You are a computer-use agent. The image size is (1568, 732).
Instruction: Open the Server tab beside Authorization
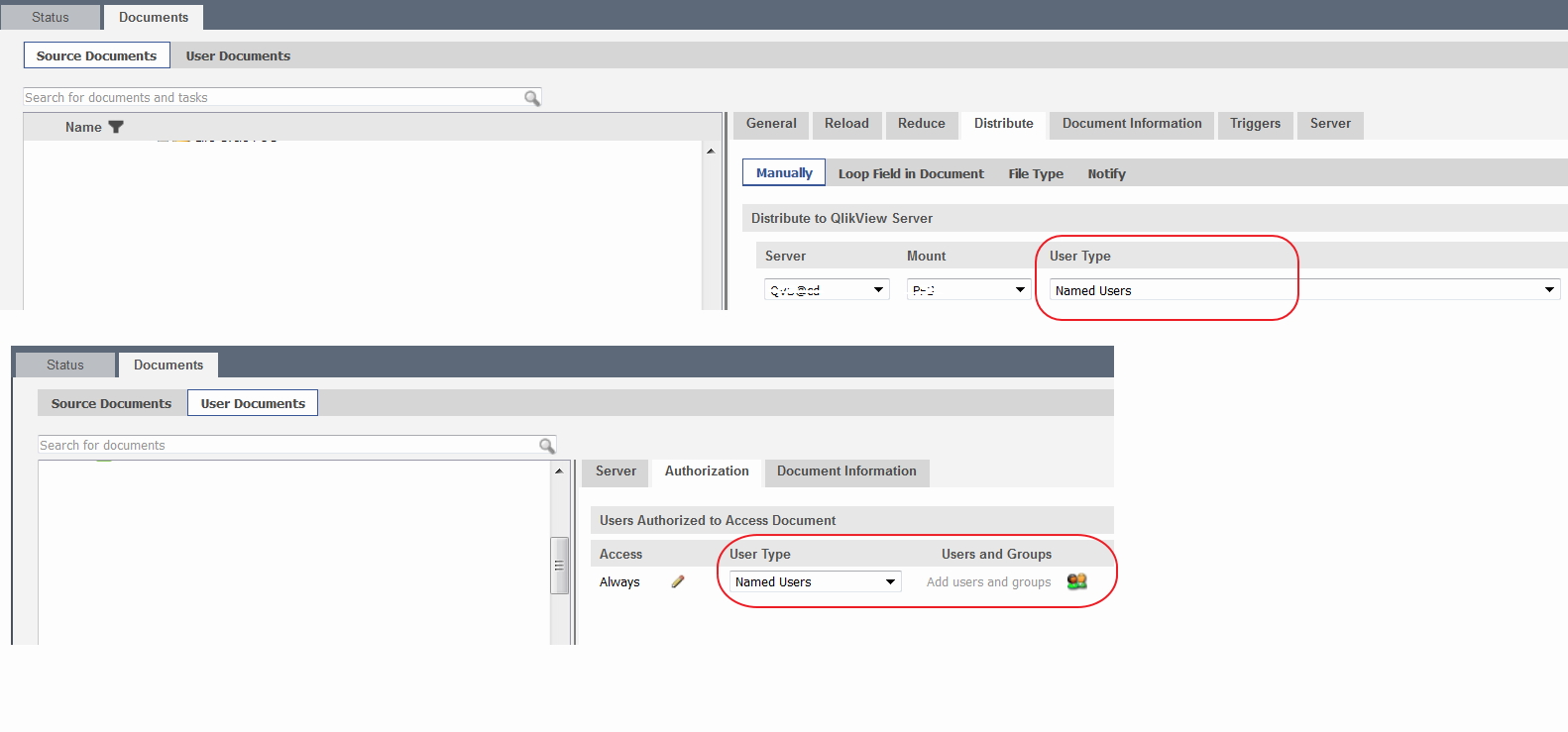tap(616, 471)
